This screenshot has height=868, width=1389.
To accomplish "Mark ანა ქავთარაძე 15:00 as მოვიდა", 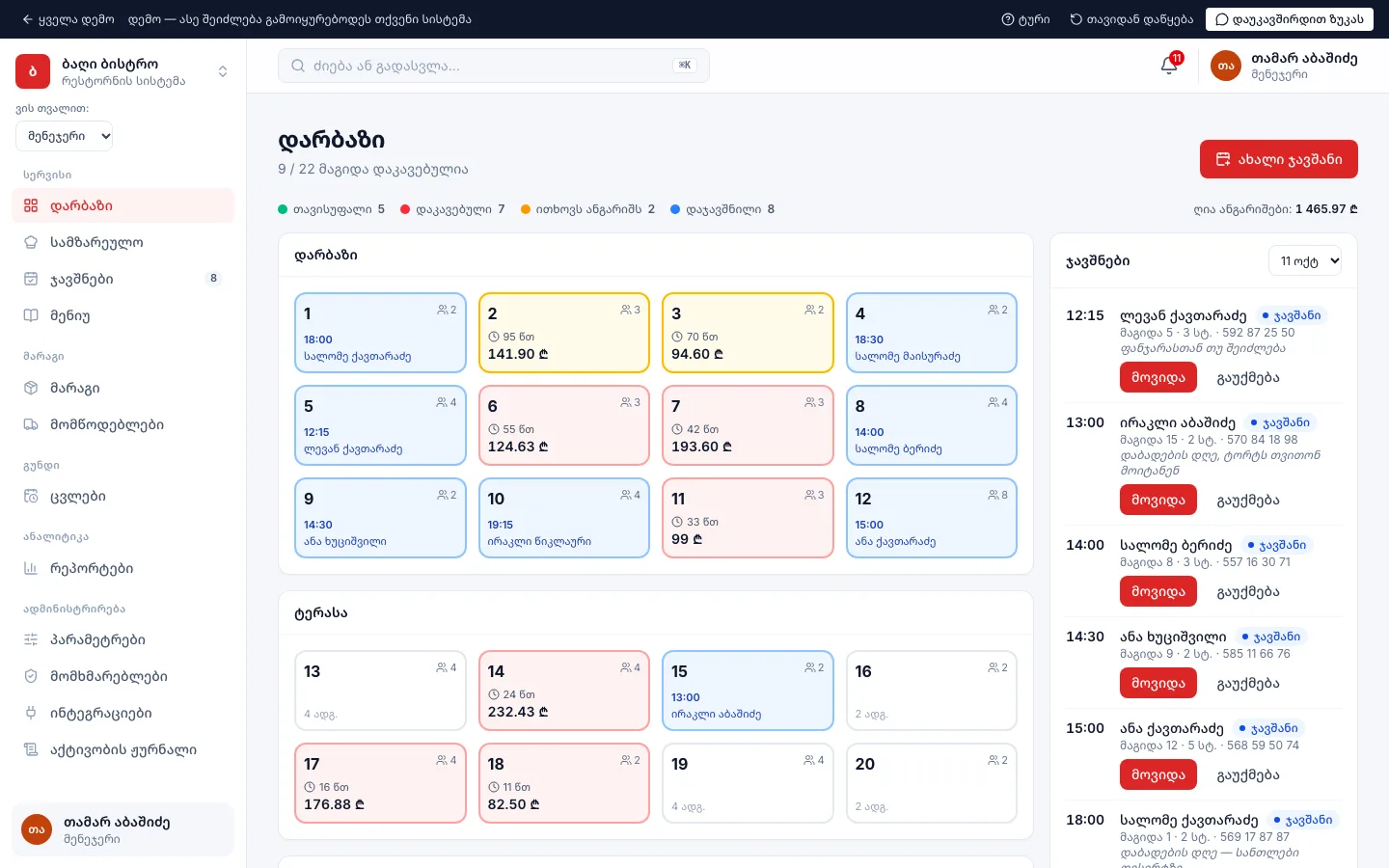I will (1158, 774).
